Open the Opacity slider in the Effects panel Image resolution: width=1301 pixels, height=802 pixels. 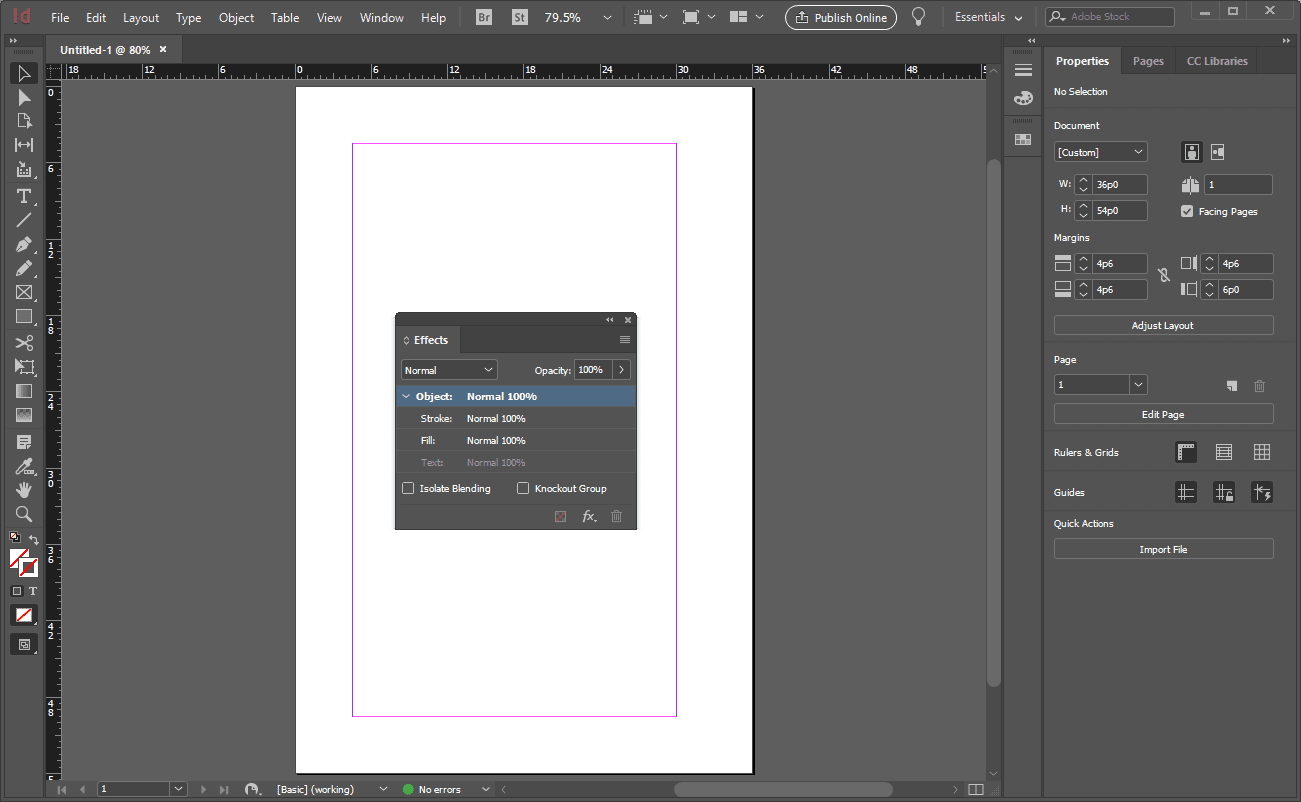point(619,369)
